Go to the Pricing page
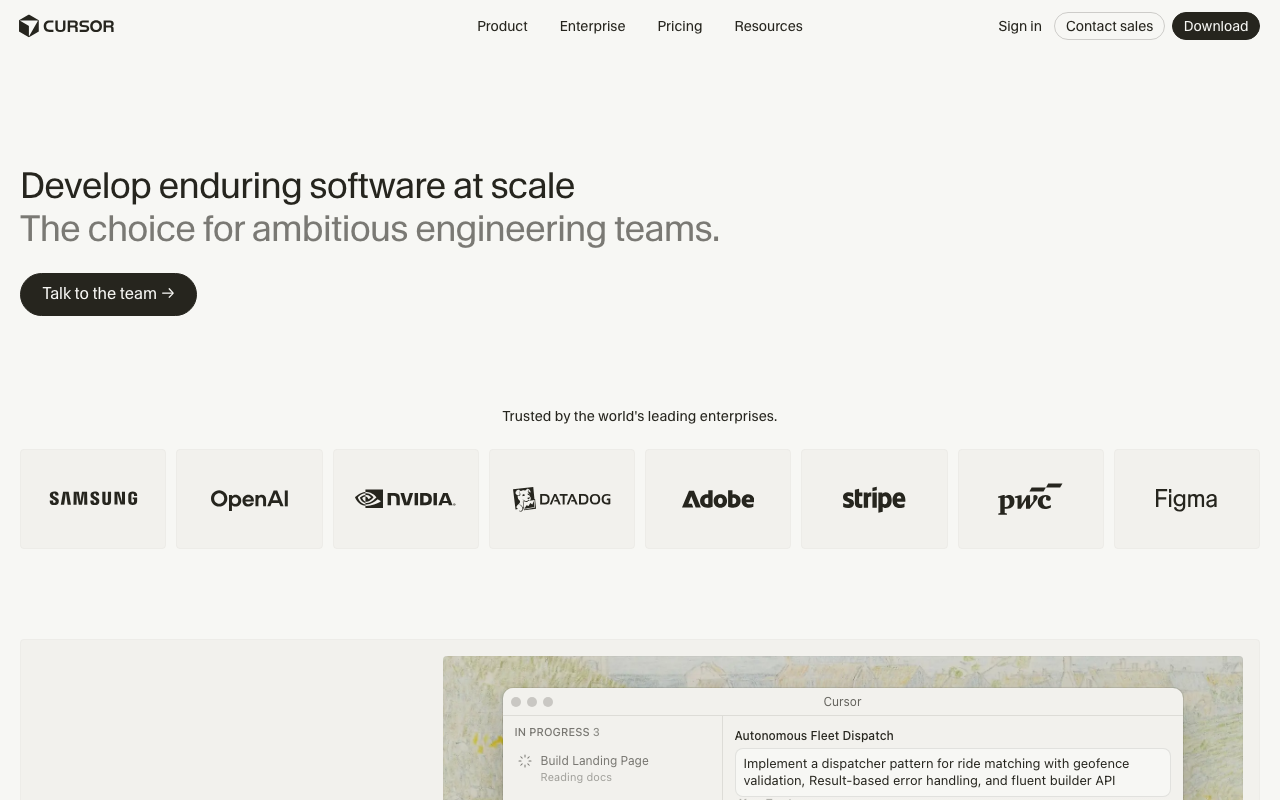Viewport: 1280px width, 800px height. 679,26
